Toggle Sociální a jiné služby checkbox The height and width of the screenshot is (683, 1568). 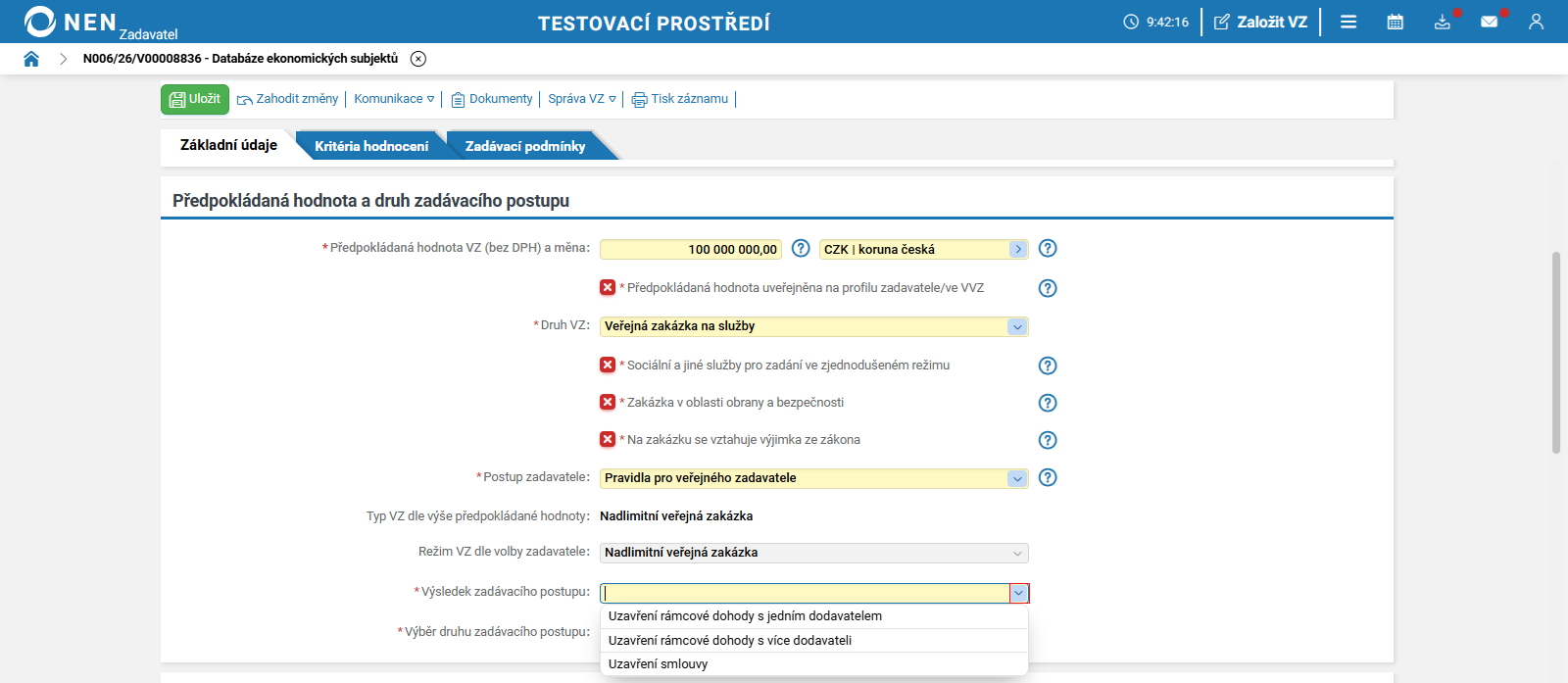pyautogui.click(x=608, y=365)
